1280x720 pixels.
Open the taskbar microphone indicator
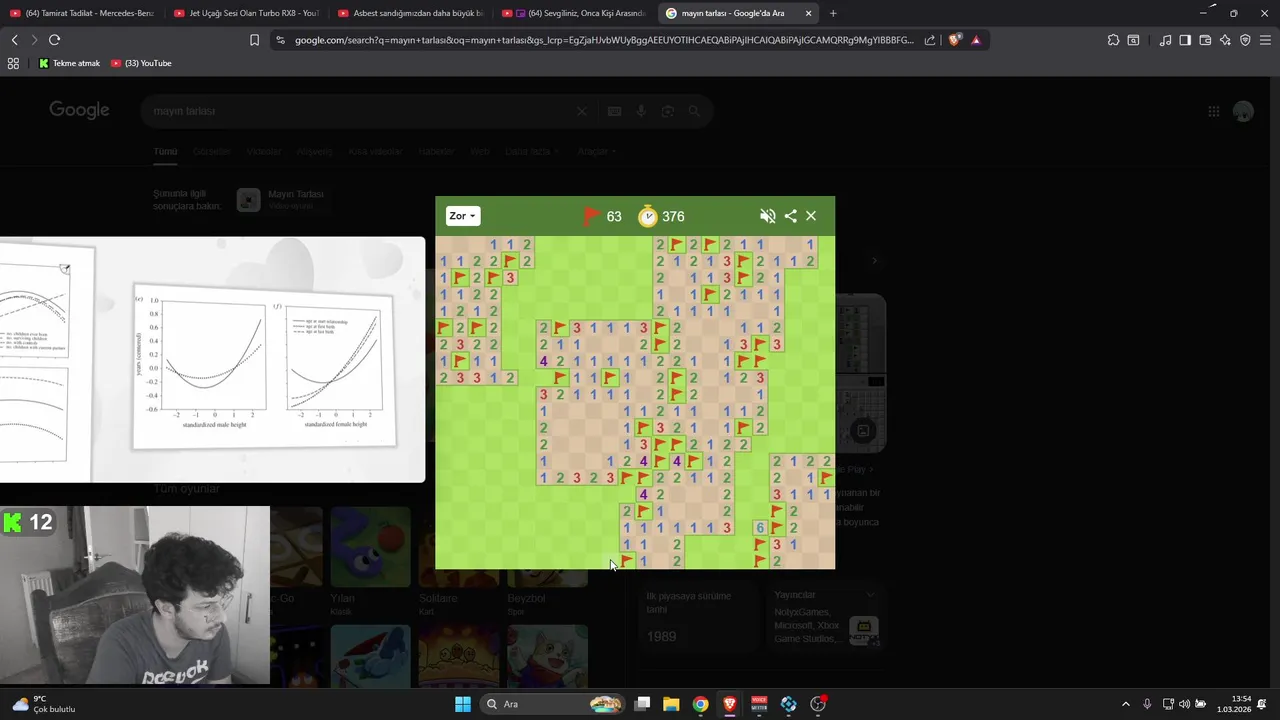pos(1147,704)
